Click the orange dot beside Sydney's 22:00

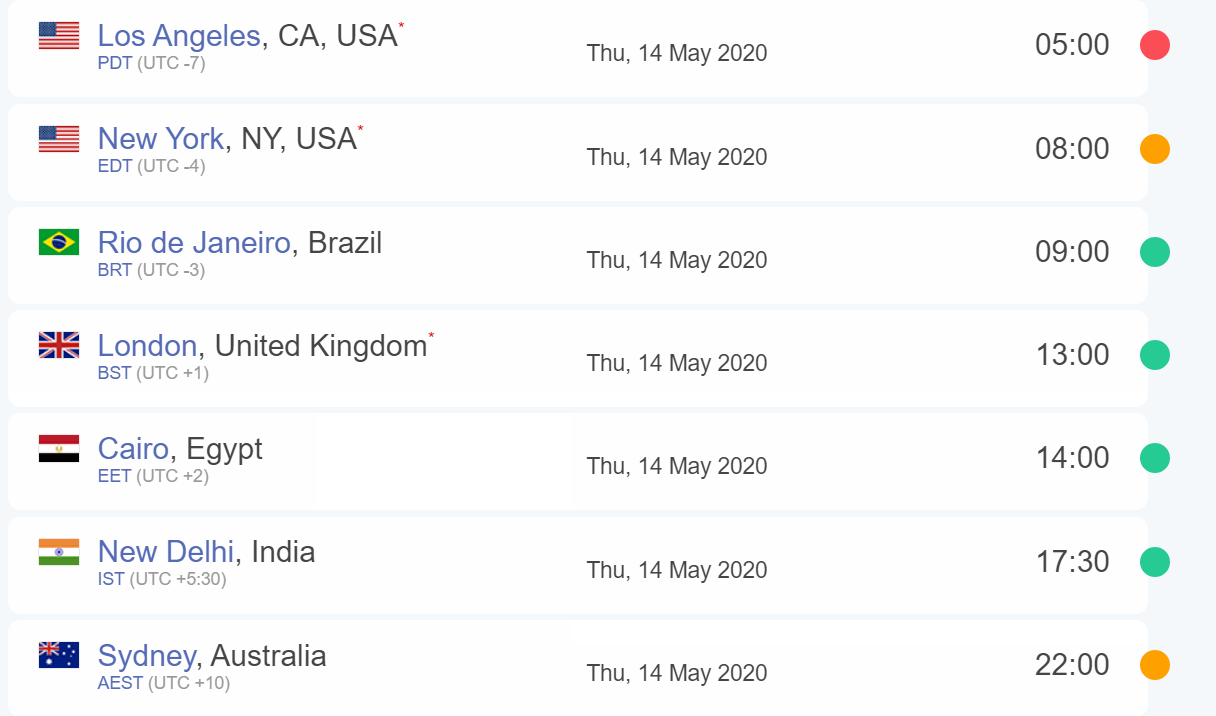tap(1155, 665)
